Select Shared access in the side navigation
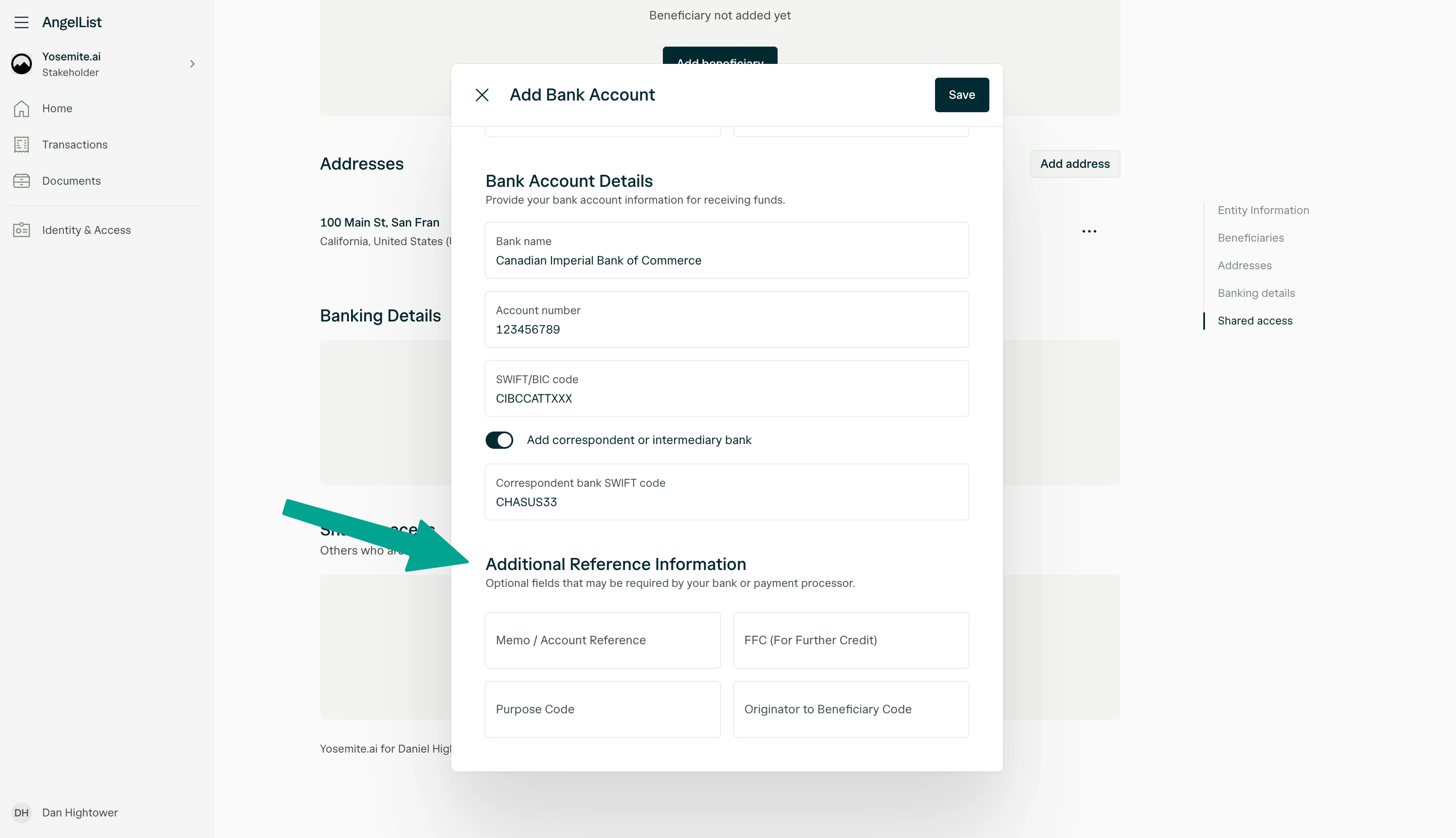Viewport: 1456px width, 838px height. pos(1255,321)
